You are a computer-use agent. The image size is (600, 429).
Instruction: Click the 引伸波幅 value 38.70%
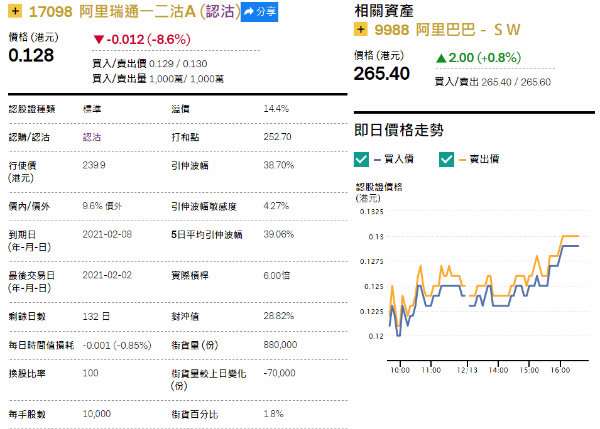279,165
